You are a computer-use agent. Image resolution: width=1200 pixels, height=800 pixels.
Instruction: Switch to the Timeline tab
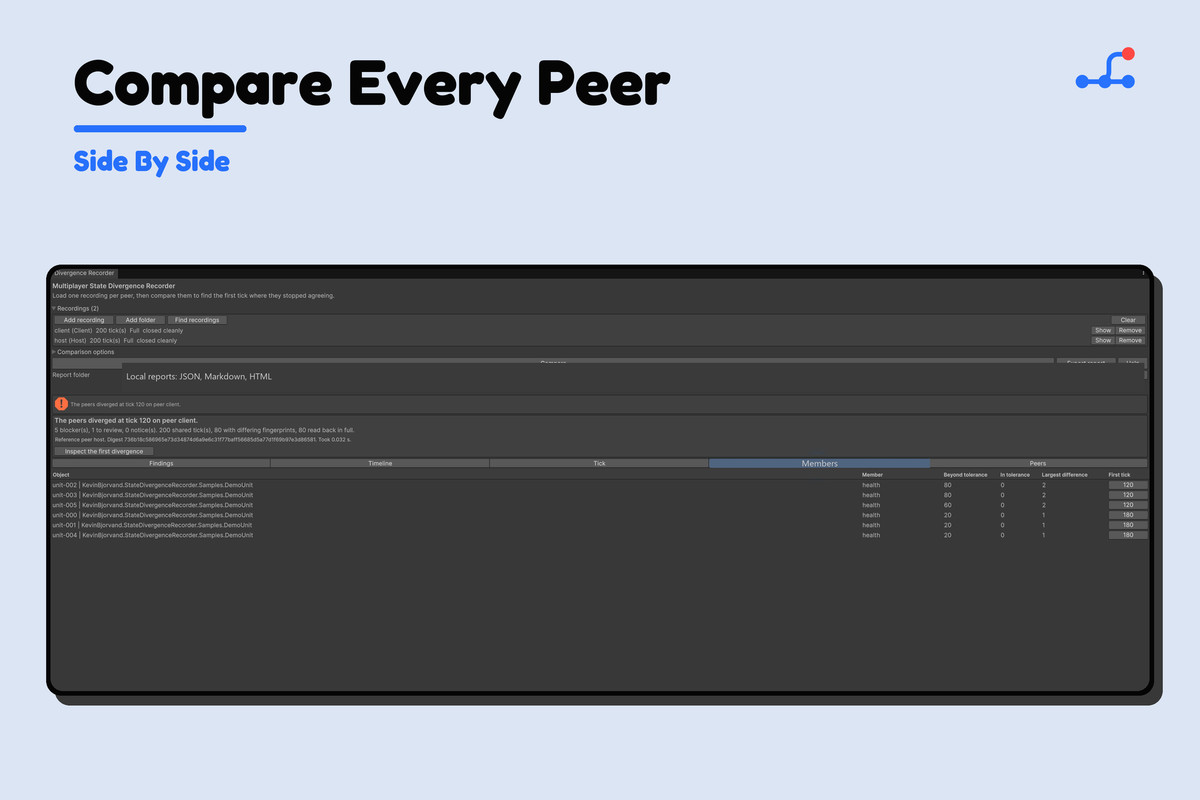[380, 464]
